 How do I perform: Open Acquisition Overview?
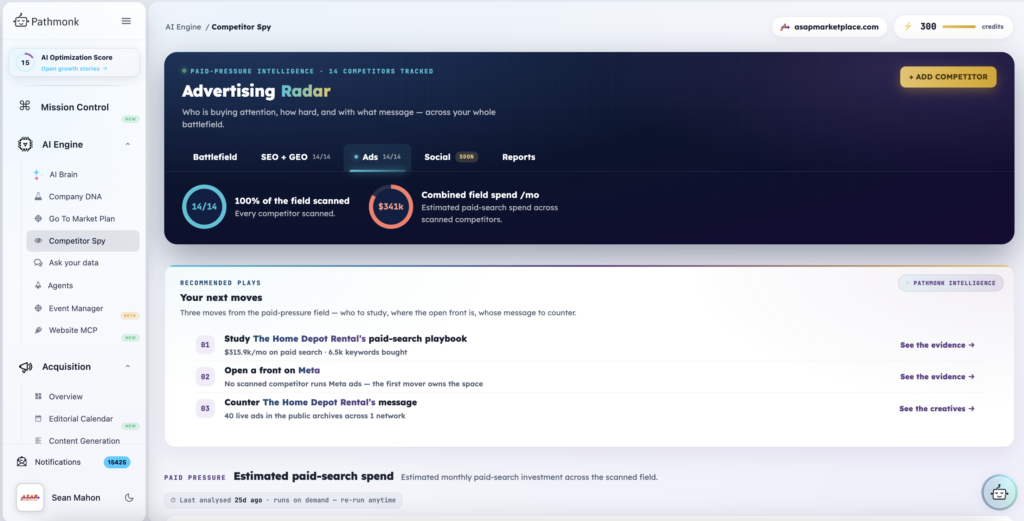66,397
